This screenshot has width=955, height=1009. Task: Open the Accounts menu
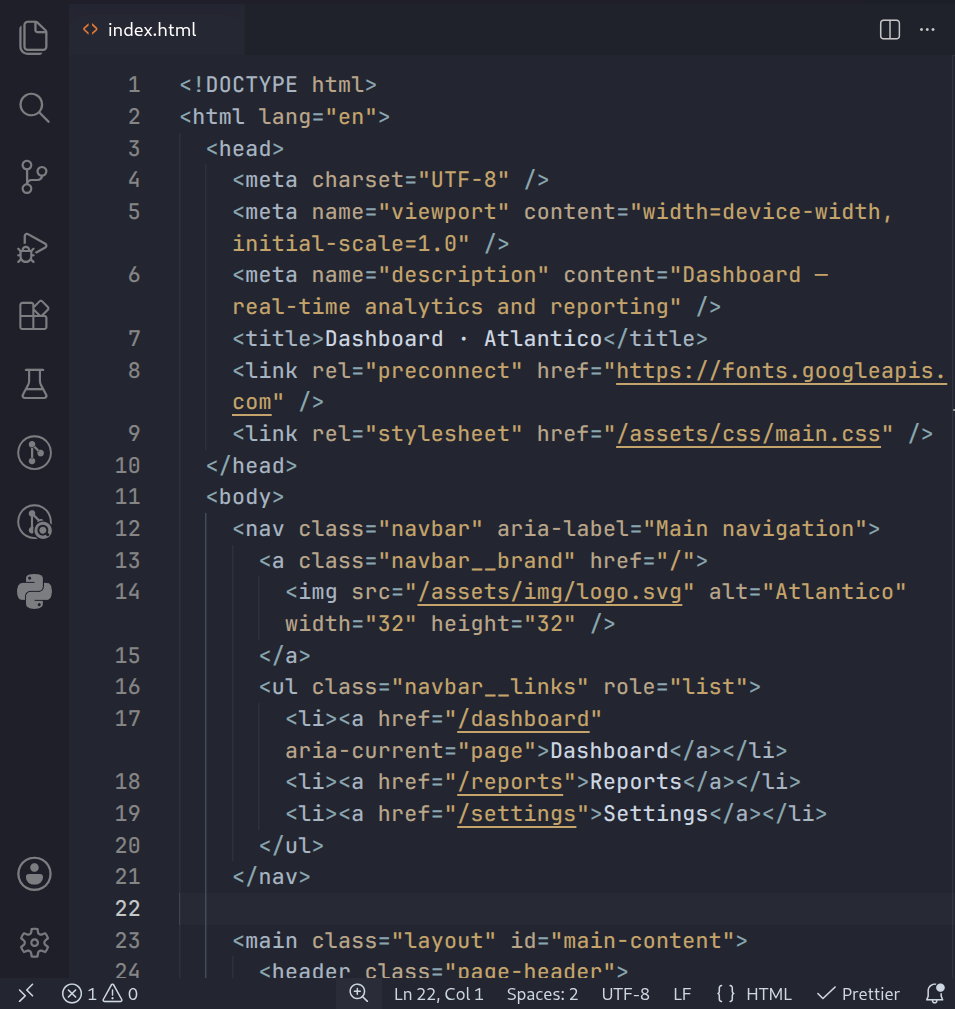[x=34, y=874]
